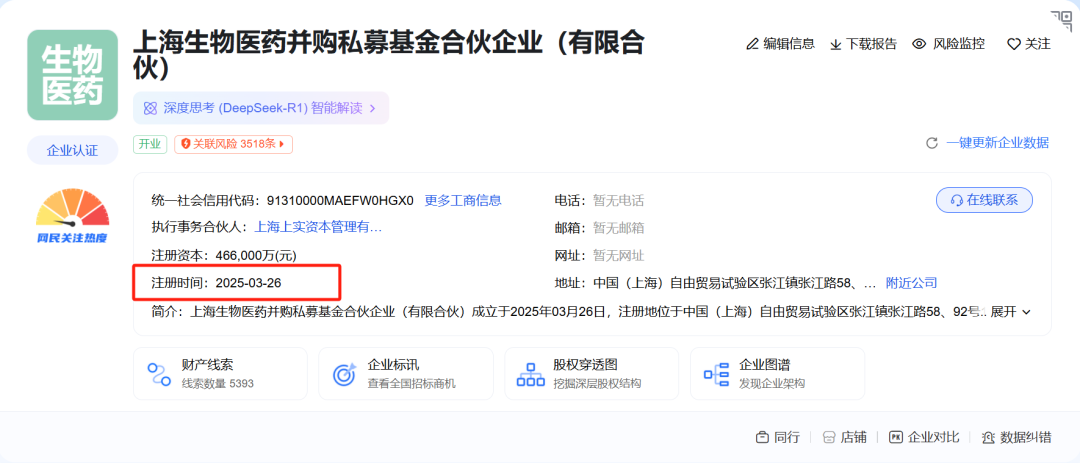Click 一键更新企业数据 link
Screen dimensions: 1080x463
coord(997,143)
